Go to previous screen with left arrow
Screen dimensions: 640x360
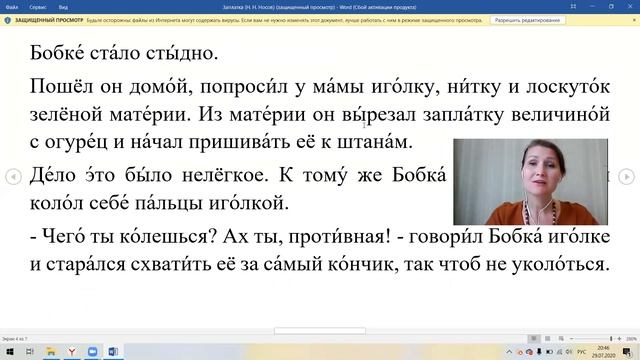tap(13, 177)
